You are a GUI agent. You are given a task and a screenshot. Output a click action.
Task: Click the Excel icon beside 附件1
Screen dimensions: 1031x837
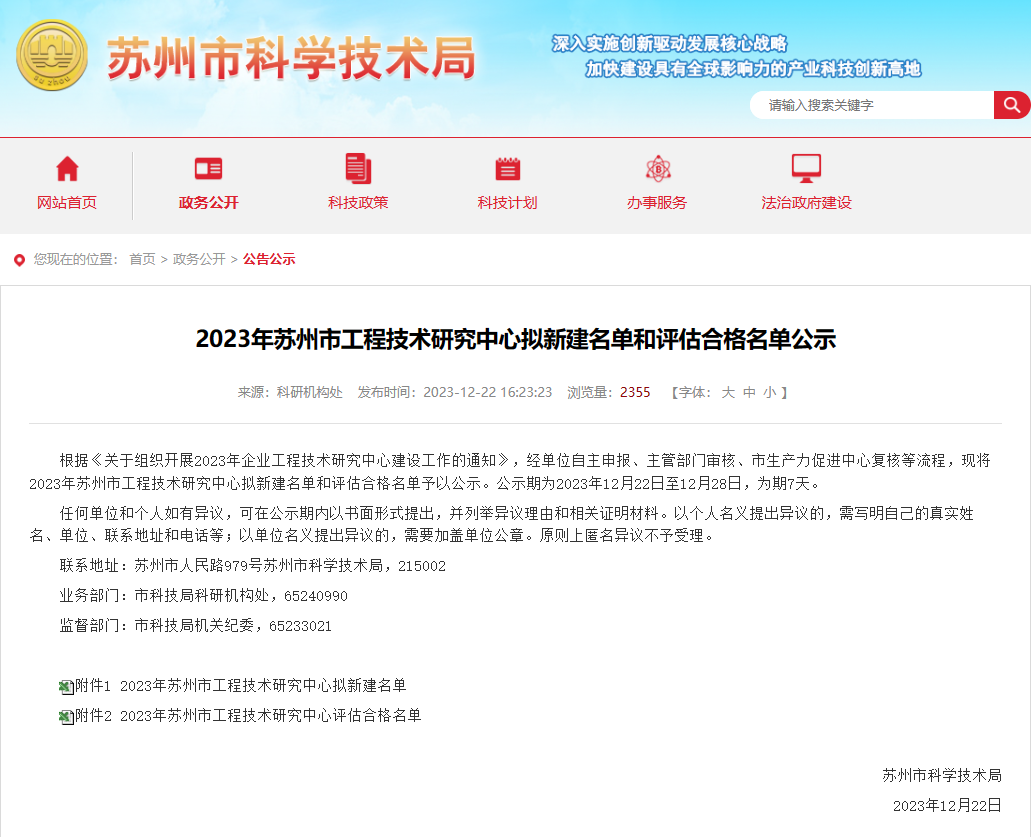pyautogui.click(x=66, y=687)
